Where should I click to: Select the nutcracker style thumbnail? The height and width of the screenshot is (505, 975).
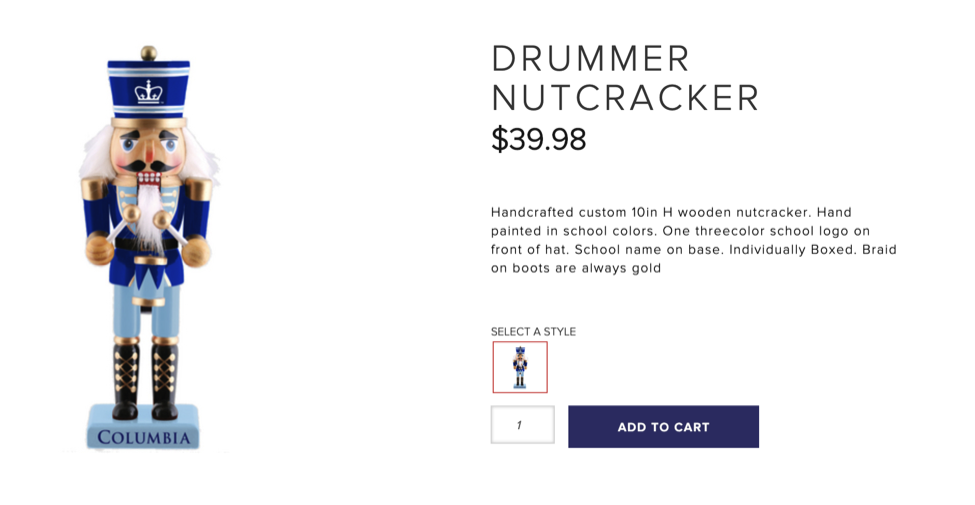click(520, 367)
